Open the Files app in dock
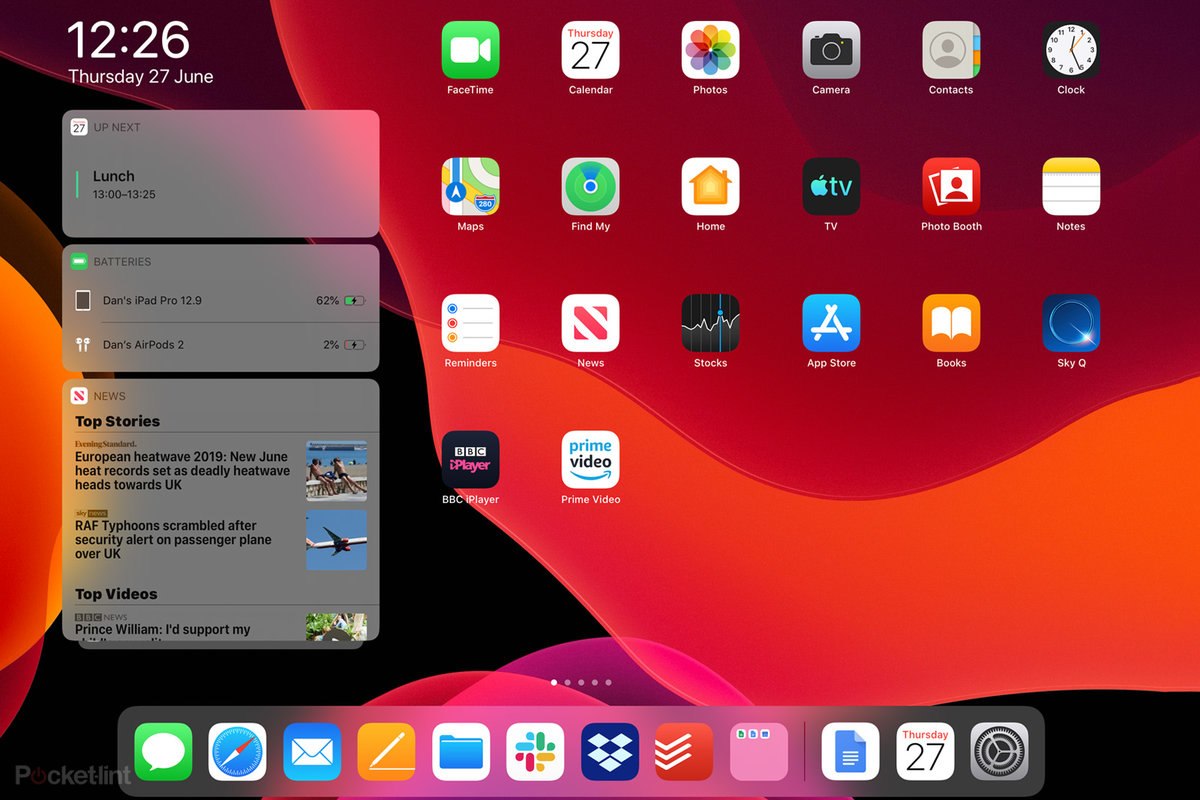The height and width of the screenshot is (800, 1200). click(461, 752)
